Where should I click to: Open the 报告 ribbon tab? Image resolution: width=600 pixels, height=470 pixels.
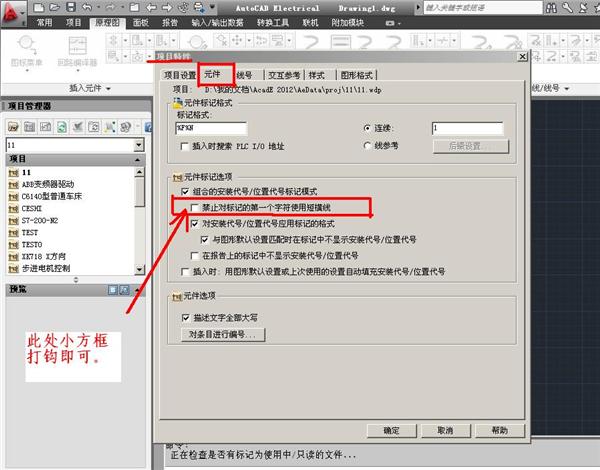coord(170,23)
